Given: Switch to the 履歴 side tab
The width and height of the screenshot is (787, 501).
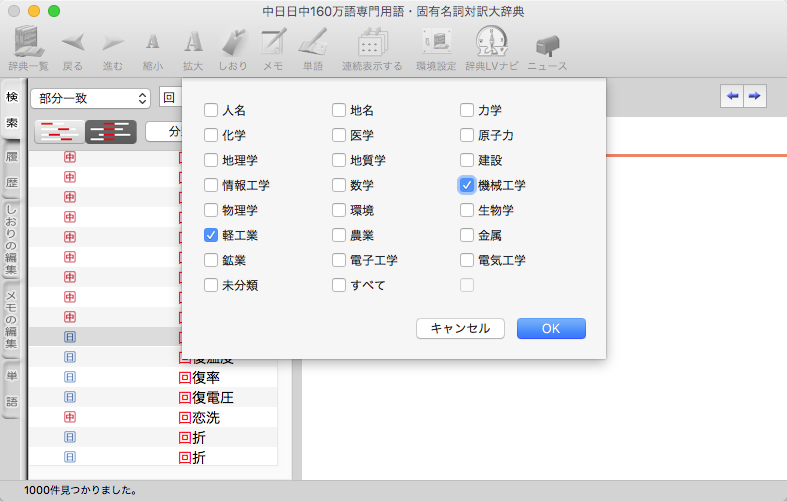Looking at the screenshot, I should coord(12,170).
